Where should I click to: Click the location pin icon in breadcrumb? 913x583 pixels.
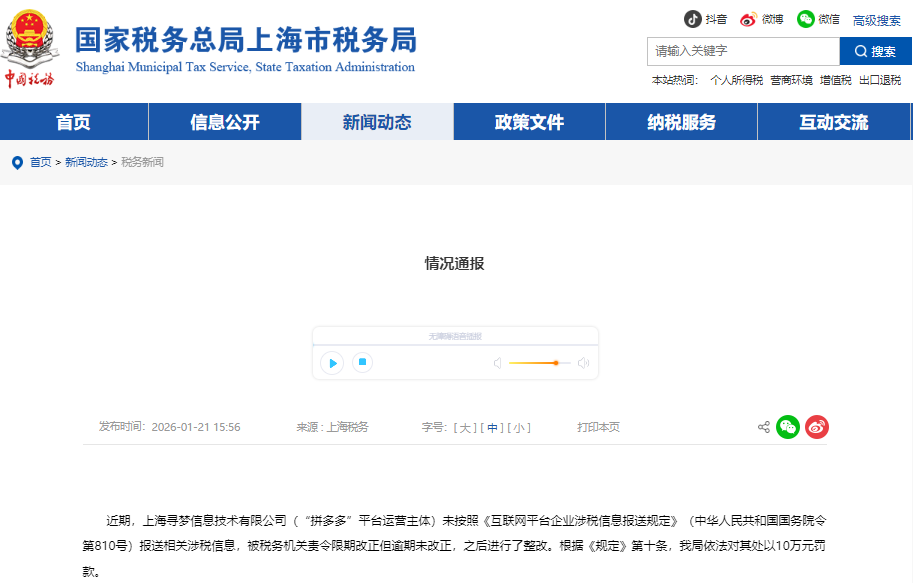point(17,162)
